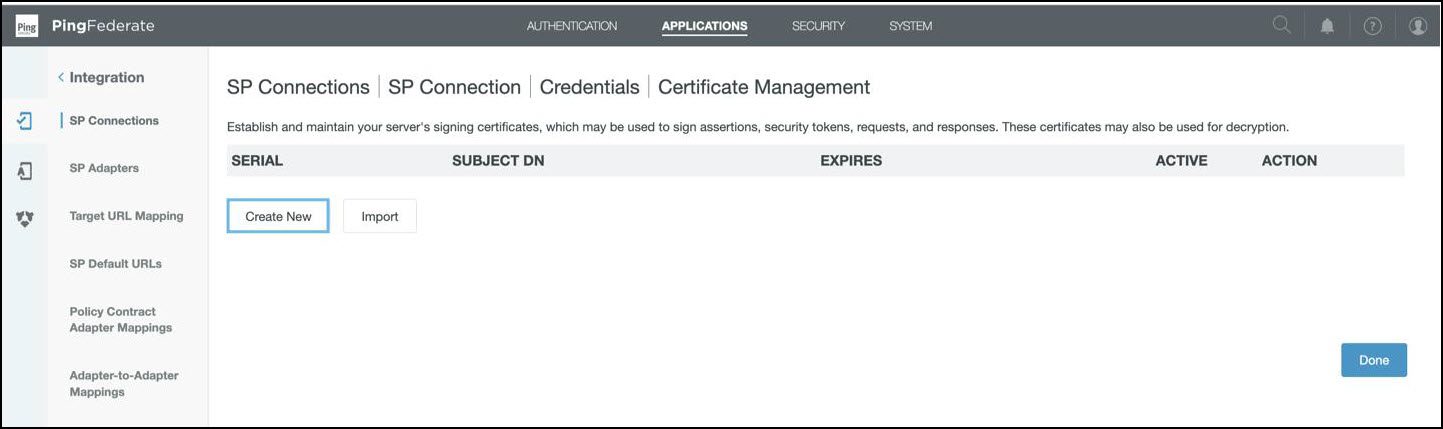Select the checkmark document icon in left rail
The width and height of the screenshot is (1443, 429).
point(25,121)
